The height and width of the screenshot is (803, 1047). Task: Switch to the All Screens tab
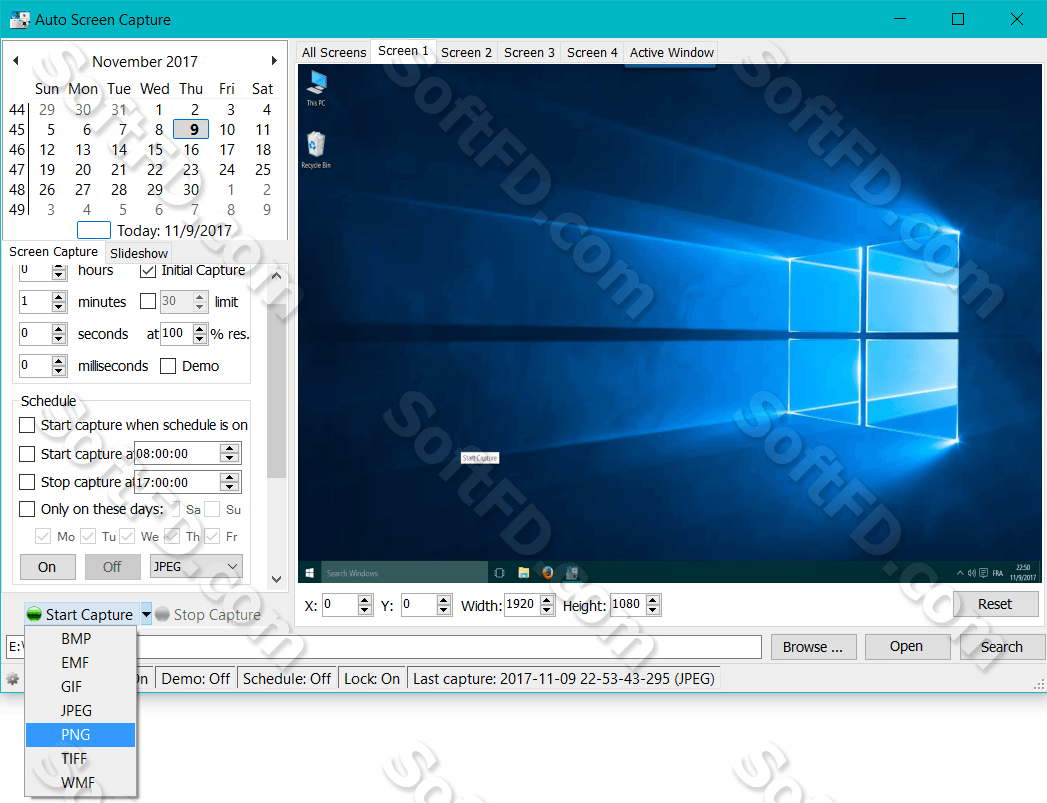click(x=334, y=52)
